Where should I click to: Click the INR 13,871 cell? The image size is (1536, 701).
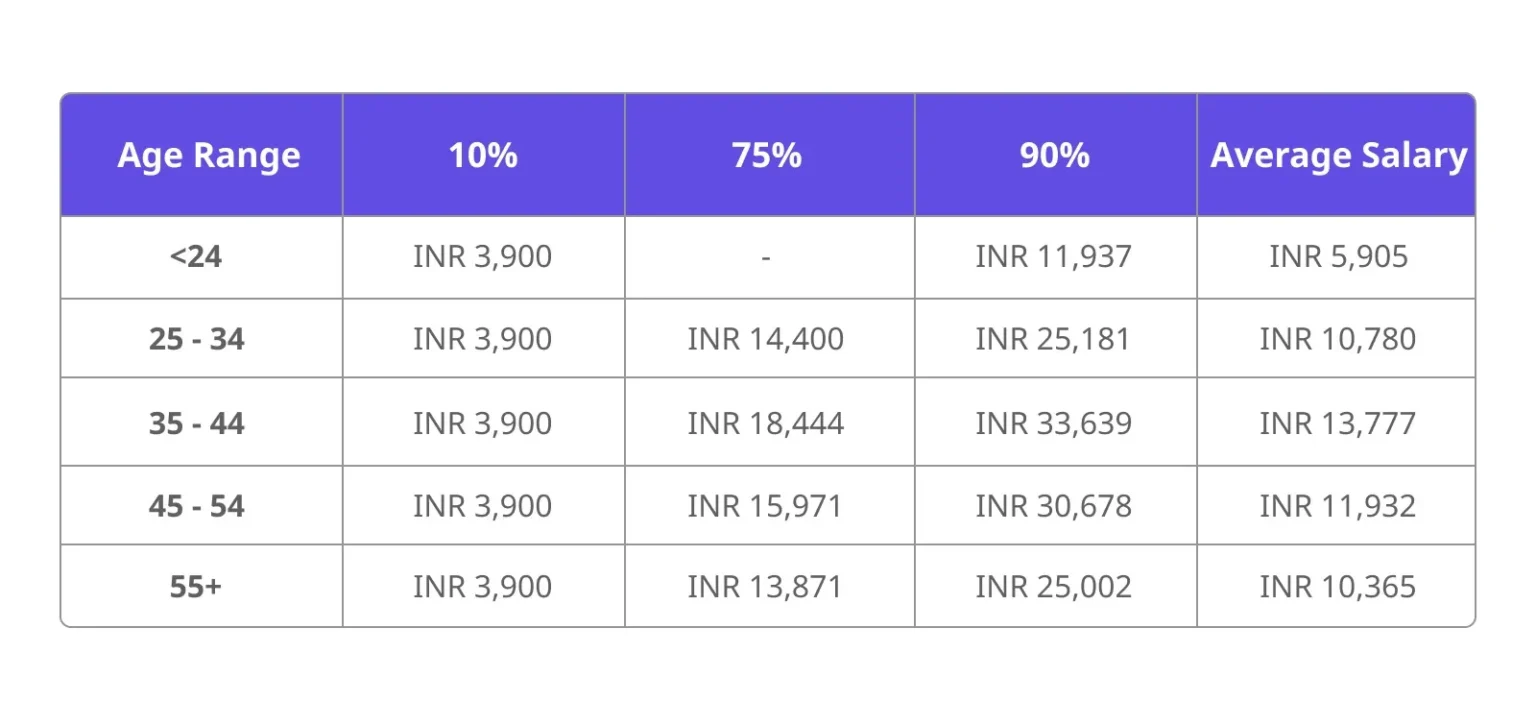766,586
